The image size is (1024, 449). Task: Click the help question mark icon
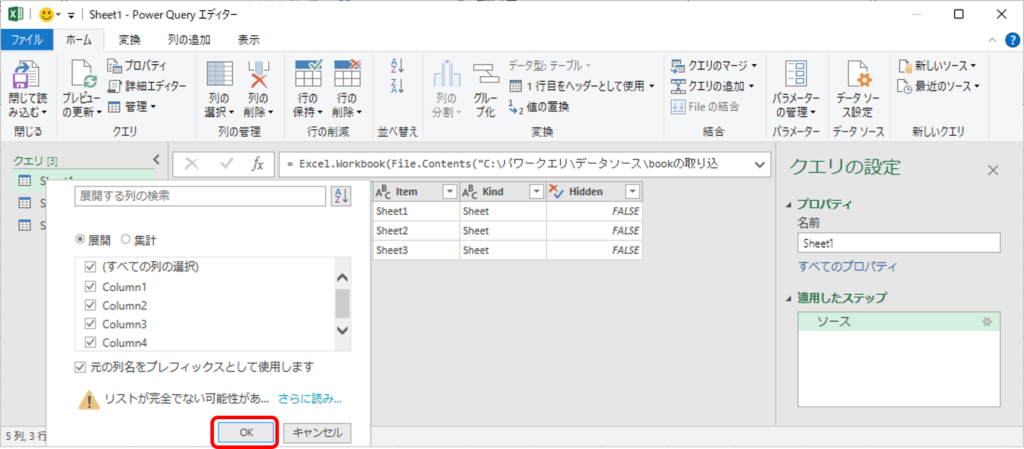tap(1012, 39)
